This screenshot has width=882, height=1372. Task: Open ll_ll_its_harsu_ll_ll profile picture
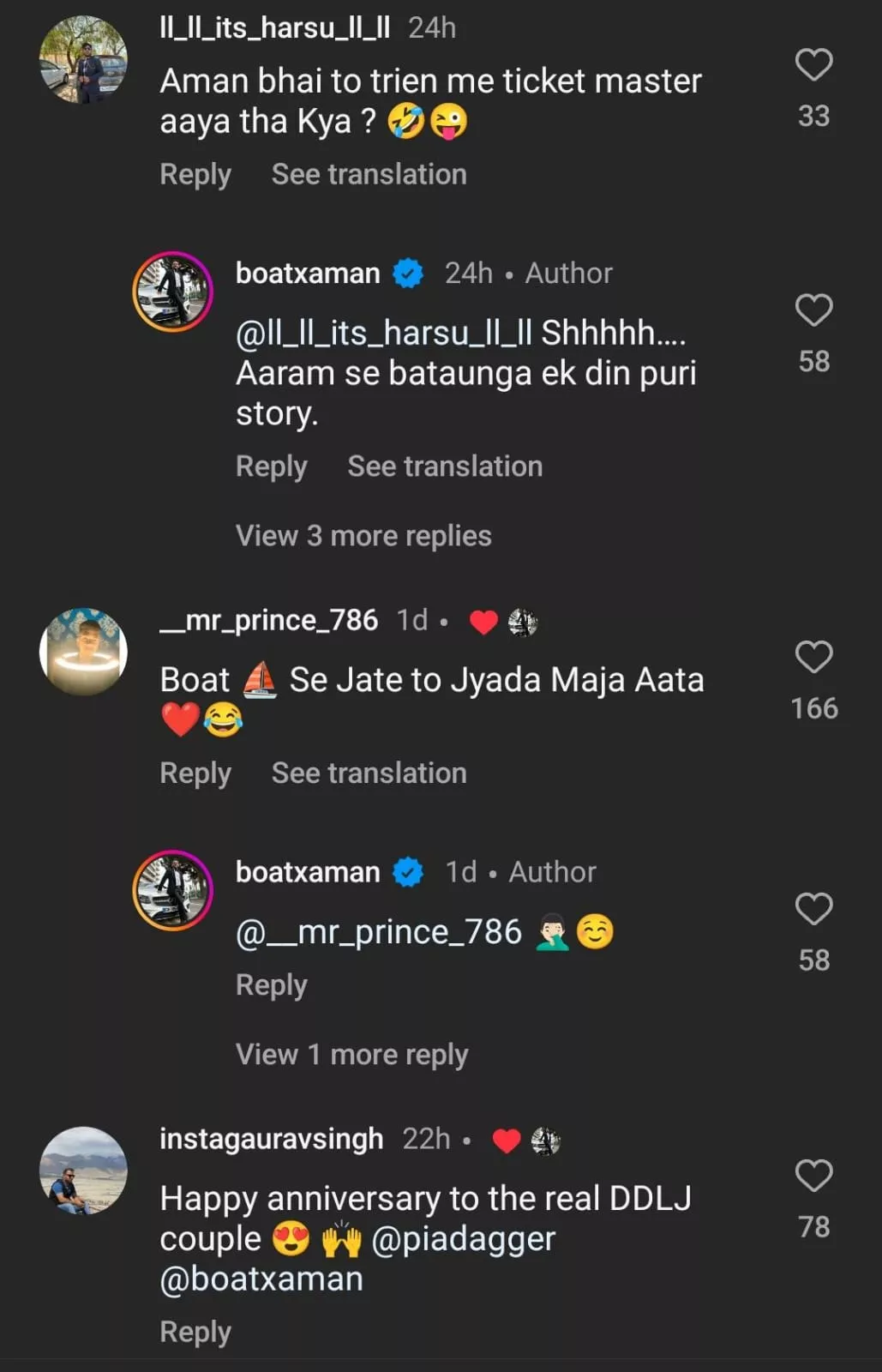(x=83, y=60)
